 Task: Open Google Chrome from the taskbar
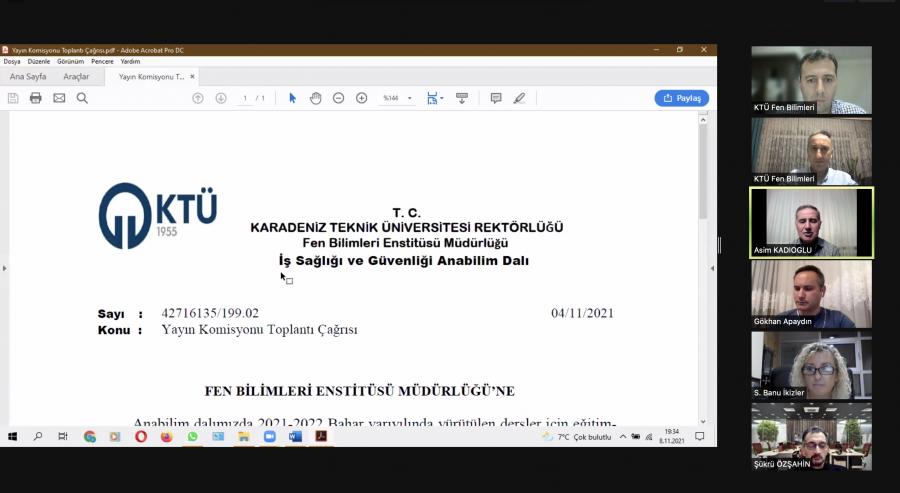(x=90, y=437)
